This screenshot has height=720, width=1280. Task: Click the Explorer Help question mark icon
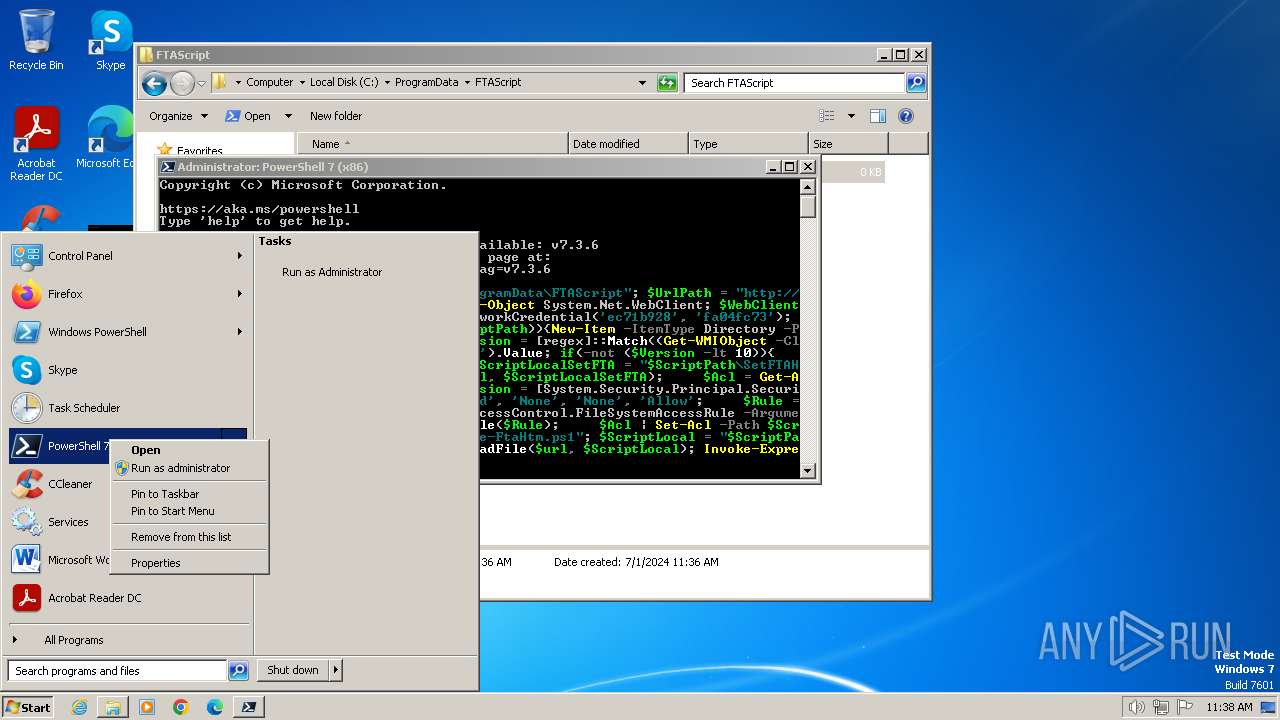tap(906, 116)
